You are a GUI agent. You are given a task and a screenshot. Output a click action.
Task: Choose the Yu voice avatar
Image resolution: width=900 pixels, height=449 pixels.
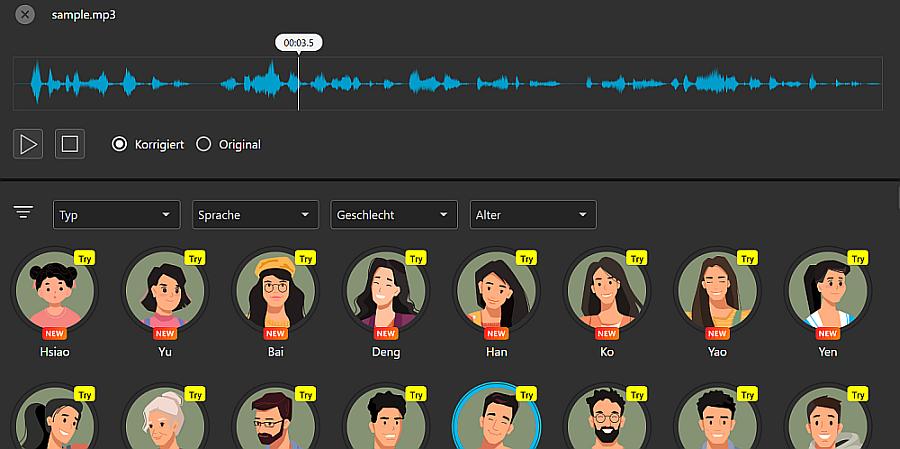click(x=164, y=293)
